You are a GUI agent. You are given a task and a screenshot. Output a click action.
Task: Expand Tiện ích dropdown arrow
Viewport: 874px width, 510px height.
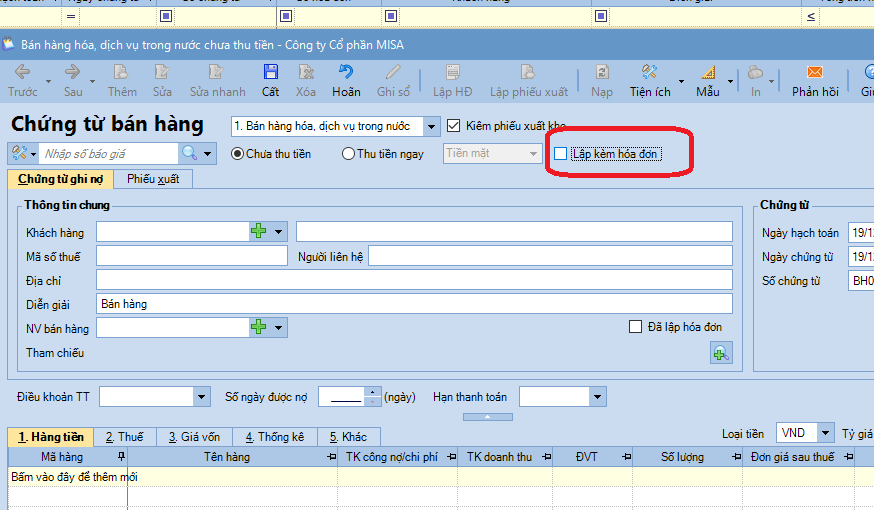point(681,81)
